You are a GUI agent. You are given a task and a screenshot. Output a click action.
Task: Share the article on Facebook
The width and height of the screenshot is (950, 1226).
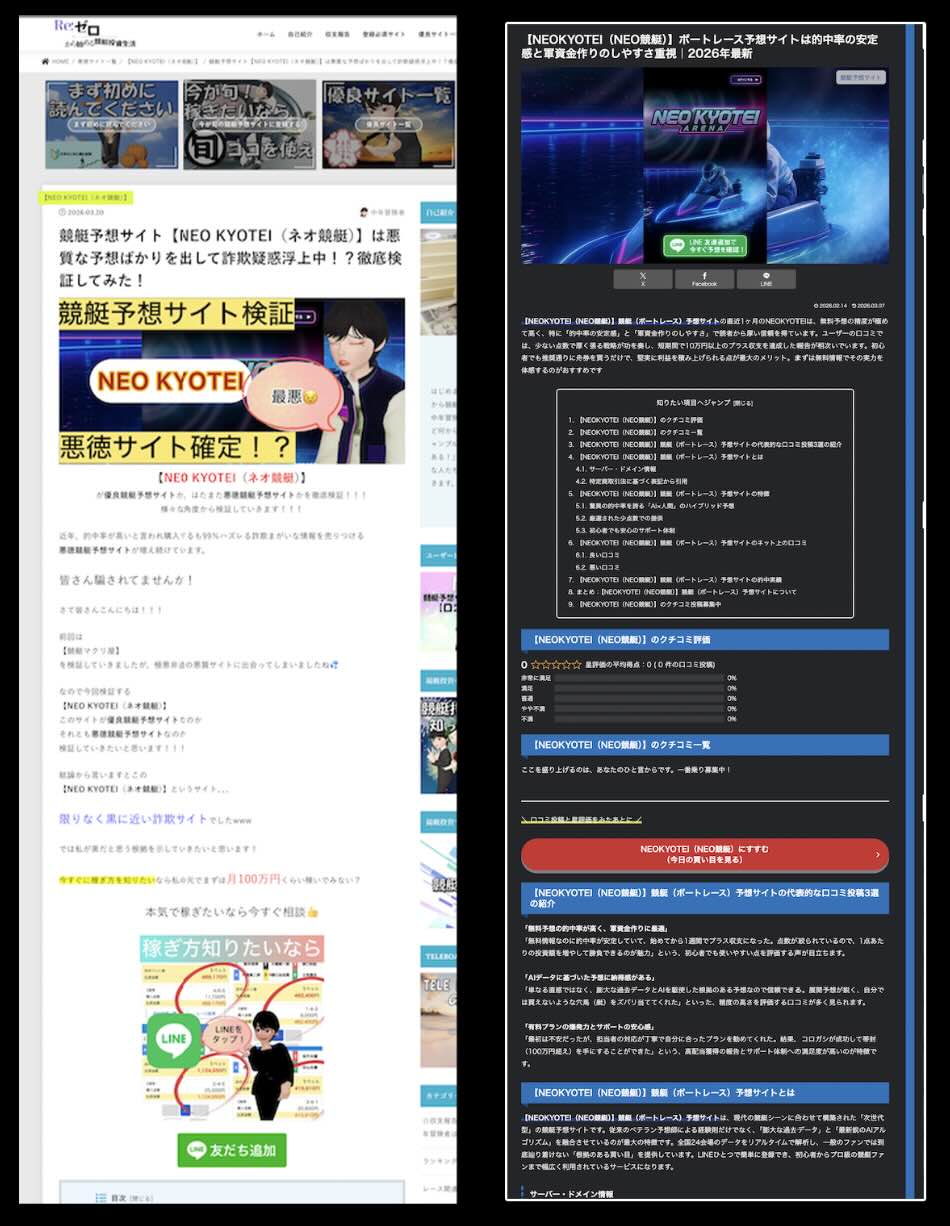pos(704,279)
